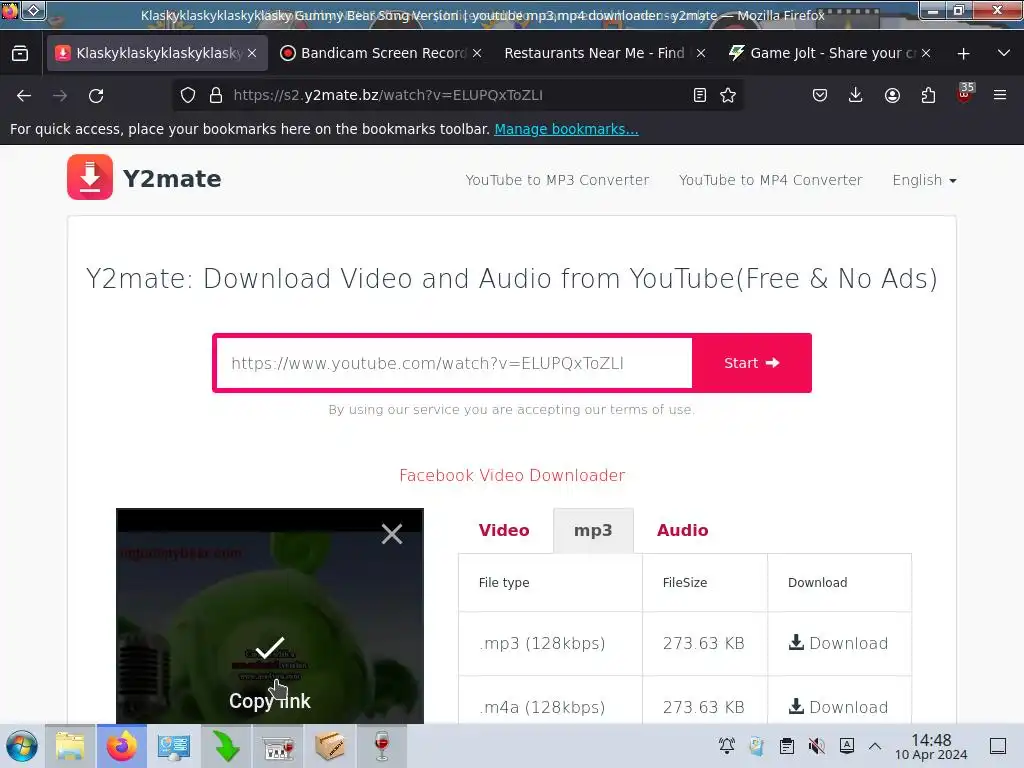The image size is (1024, 768).
Task: Switch to the Bandicam Screen Recorder tab
Action: 382,53
